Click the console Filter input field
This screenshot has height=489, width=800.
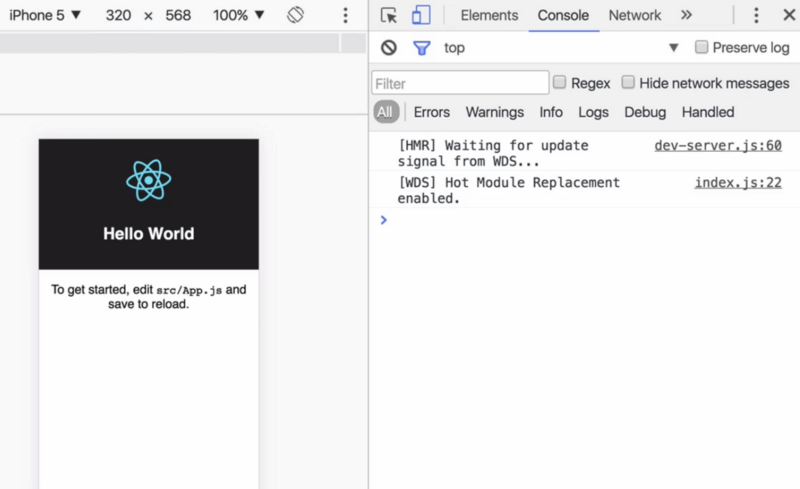click(460, 83)
